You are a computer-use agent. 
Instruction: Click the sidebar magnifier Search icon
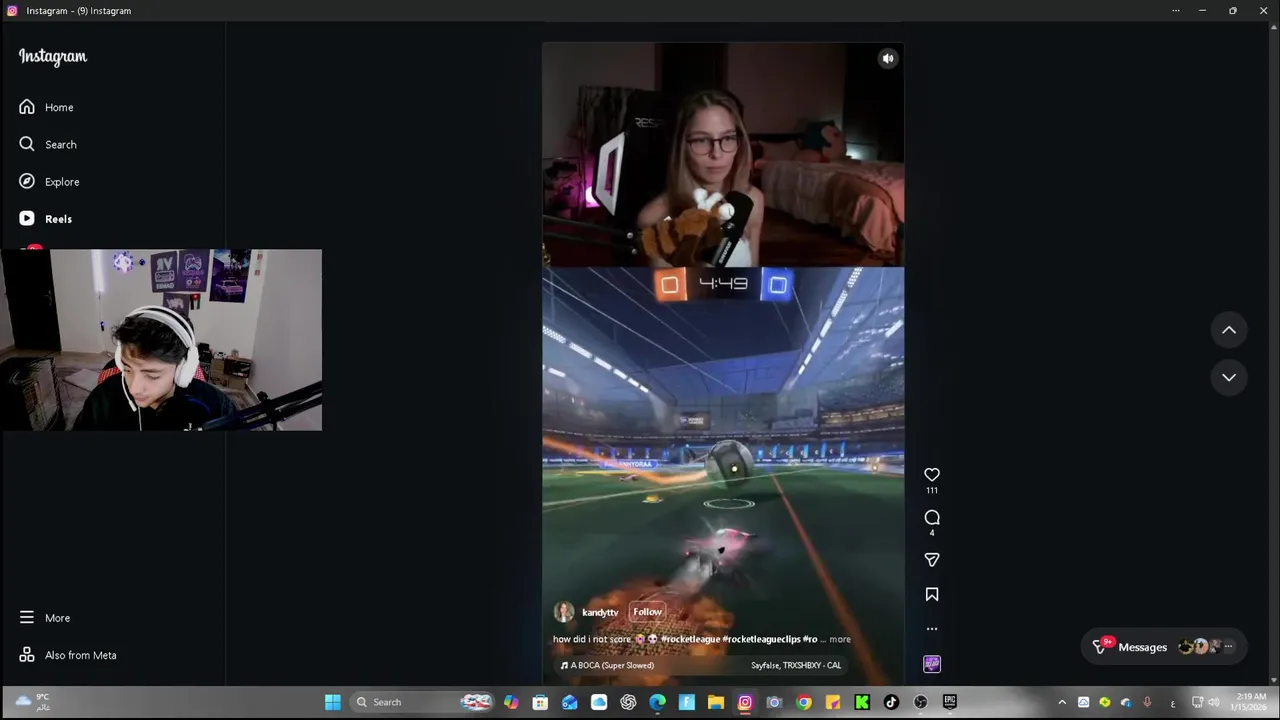click(27, 144)
